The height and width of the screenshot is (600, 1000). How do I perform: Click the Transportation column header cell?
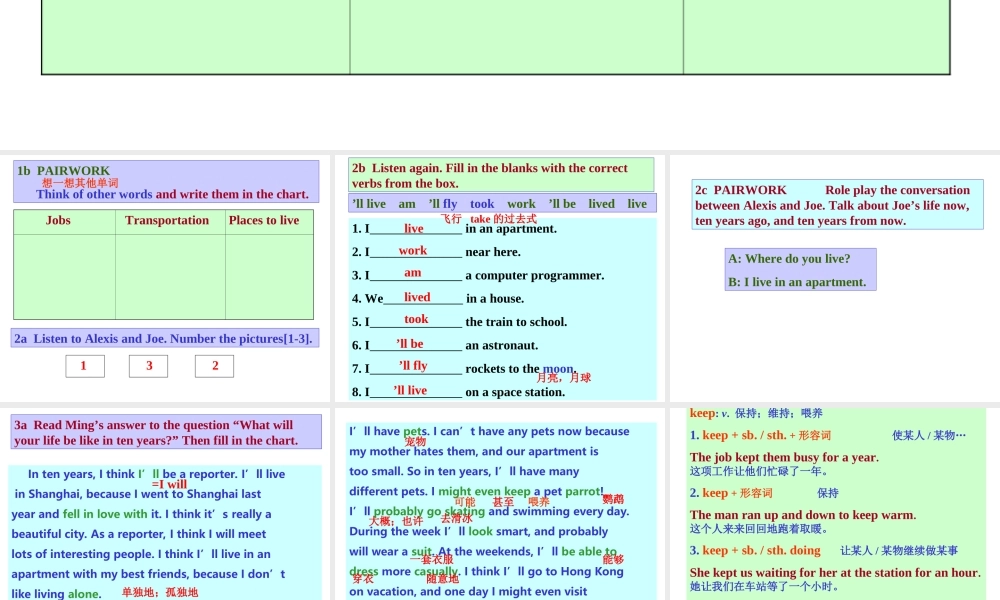(167, 221)
